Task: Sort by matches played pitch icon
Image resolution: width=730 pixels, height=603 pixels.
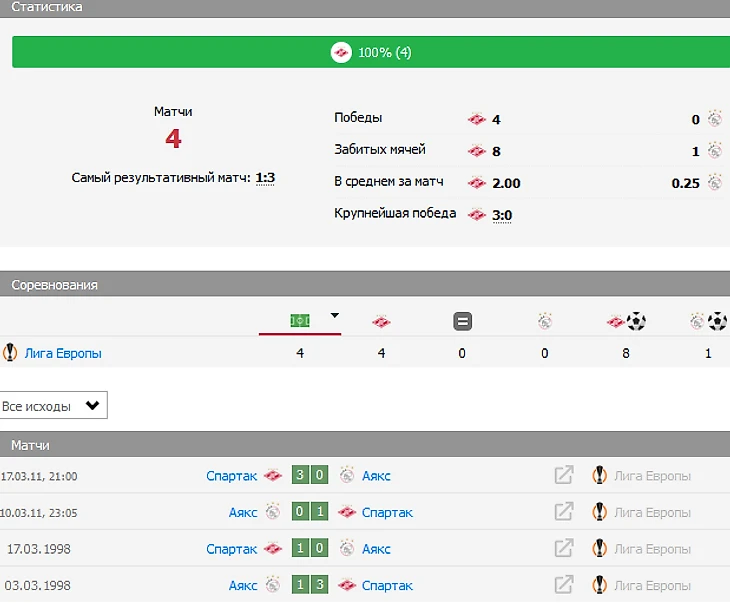Action: coord(300,321)
